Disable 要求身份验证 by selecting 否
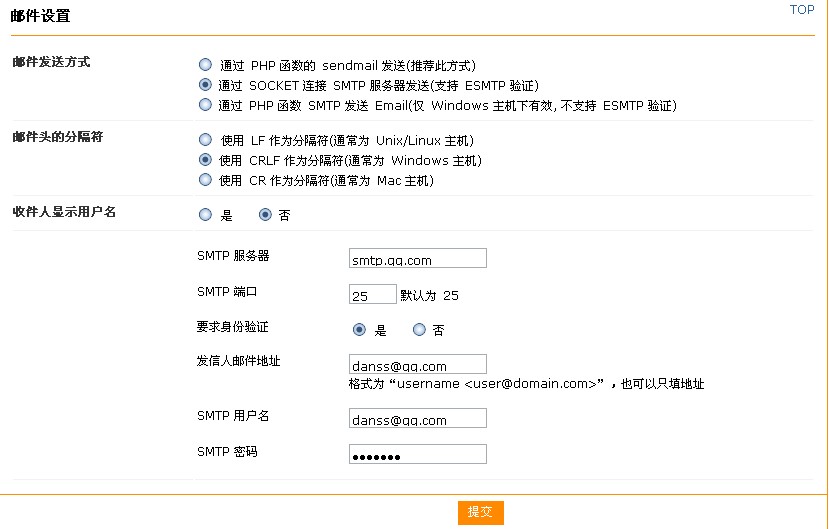This screenshot has width=829, height=529. coord(419,330)
